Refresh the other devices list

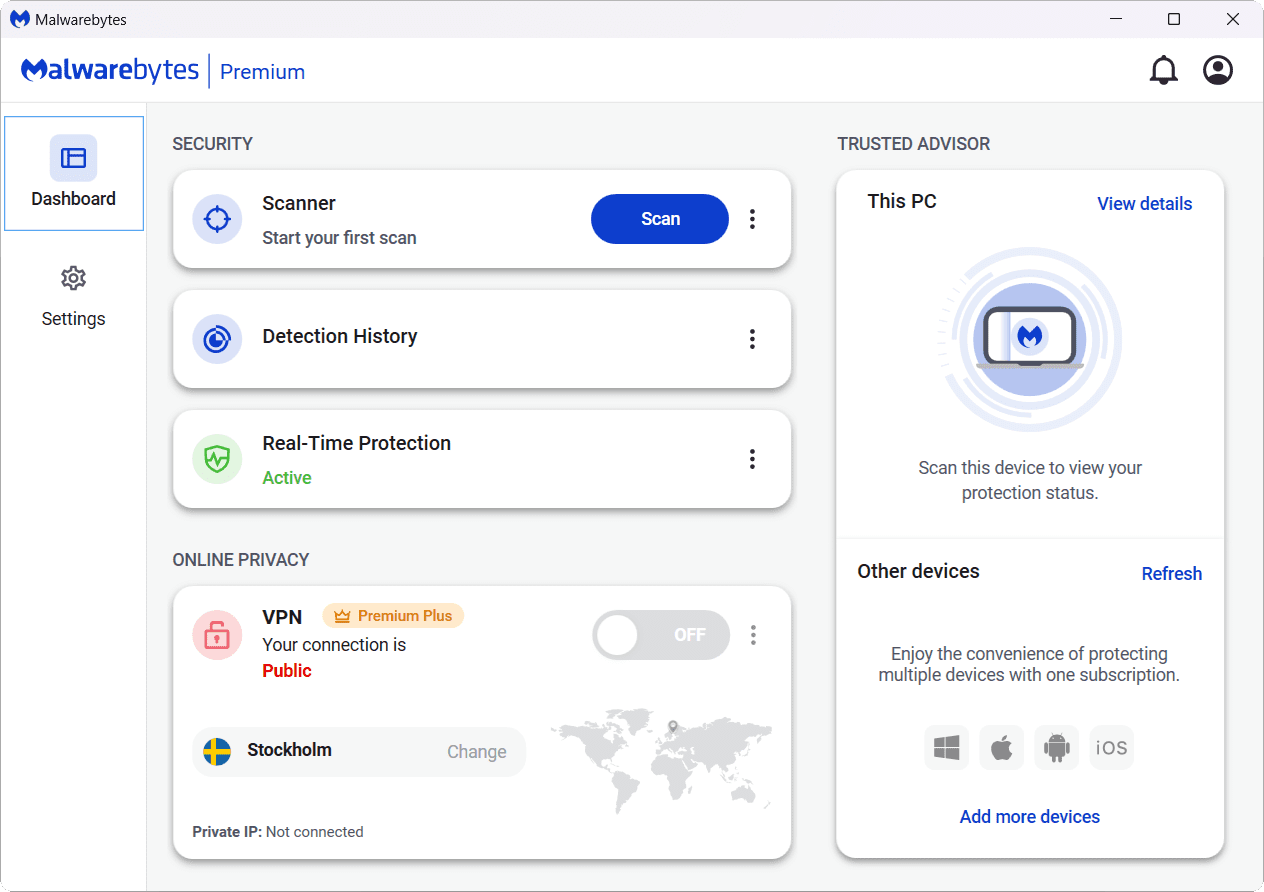(x=1172, y=574)
